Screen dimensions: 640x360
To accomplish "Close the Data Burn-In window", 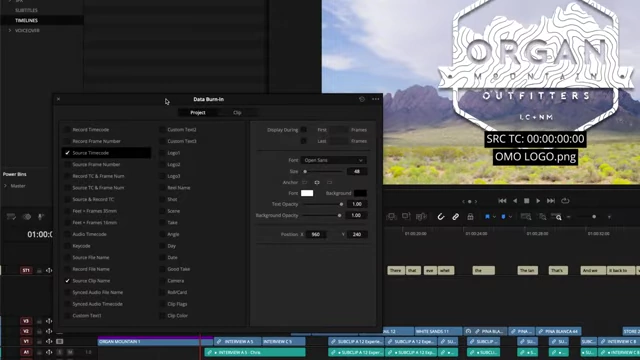I will (58, 99).
